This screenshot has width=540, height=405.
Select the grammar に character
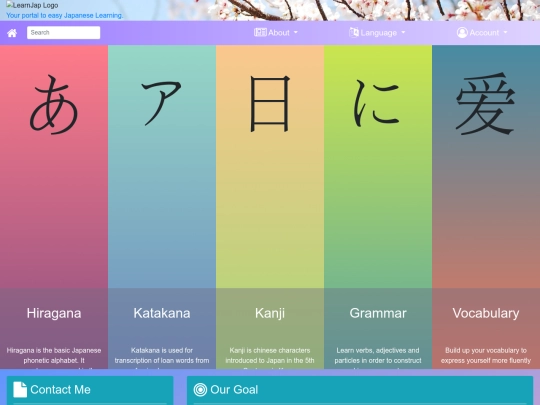[x=377, y=103]
